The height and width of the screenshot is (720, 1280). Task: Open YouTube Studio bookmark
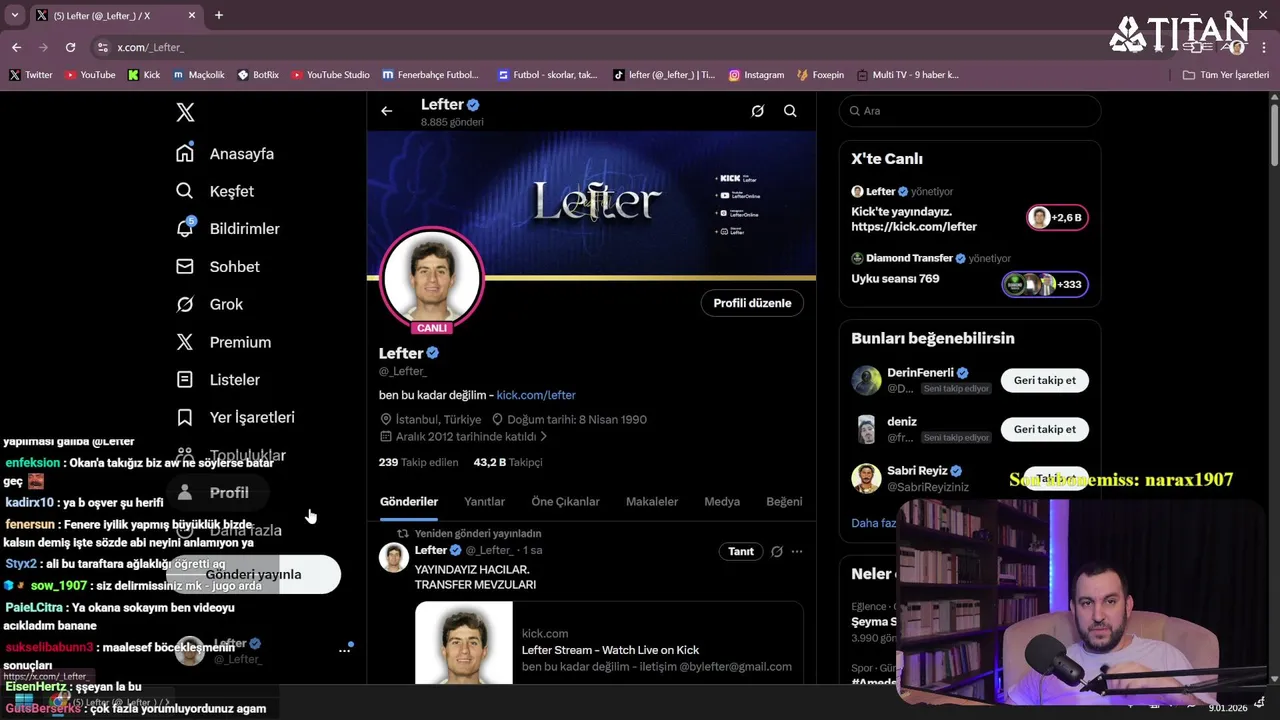[x=330, y=75]
